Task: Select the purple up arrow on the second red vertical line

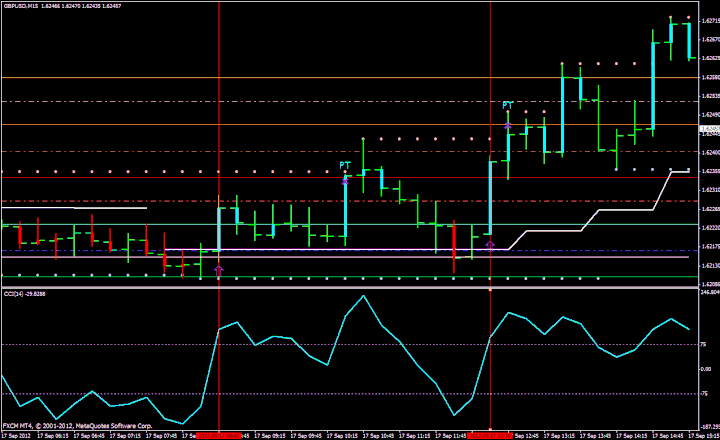Action: pyautogui.click(x=490, y=246)
